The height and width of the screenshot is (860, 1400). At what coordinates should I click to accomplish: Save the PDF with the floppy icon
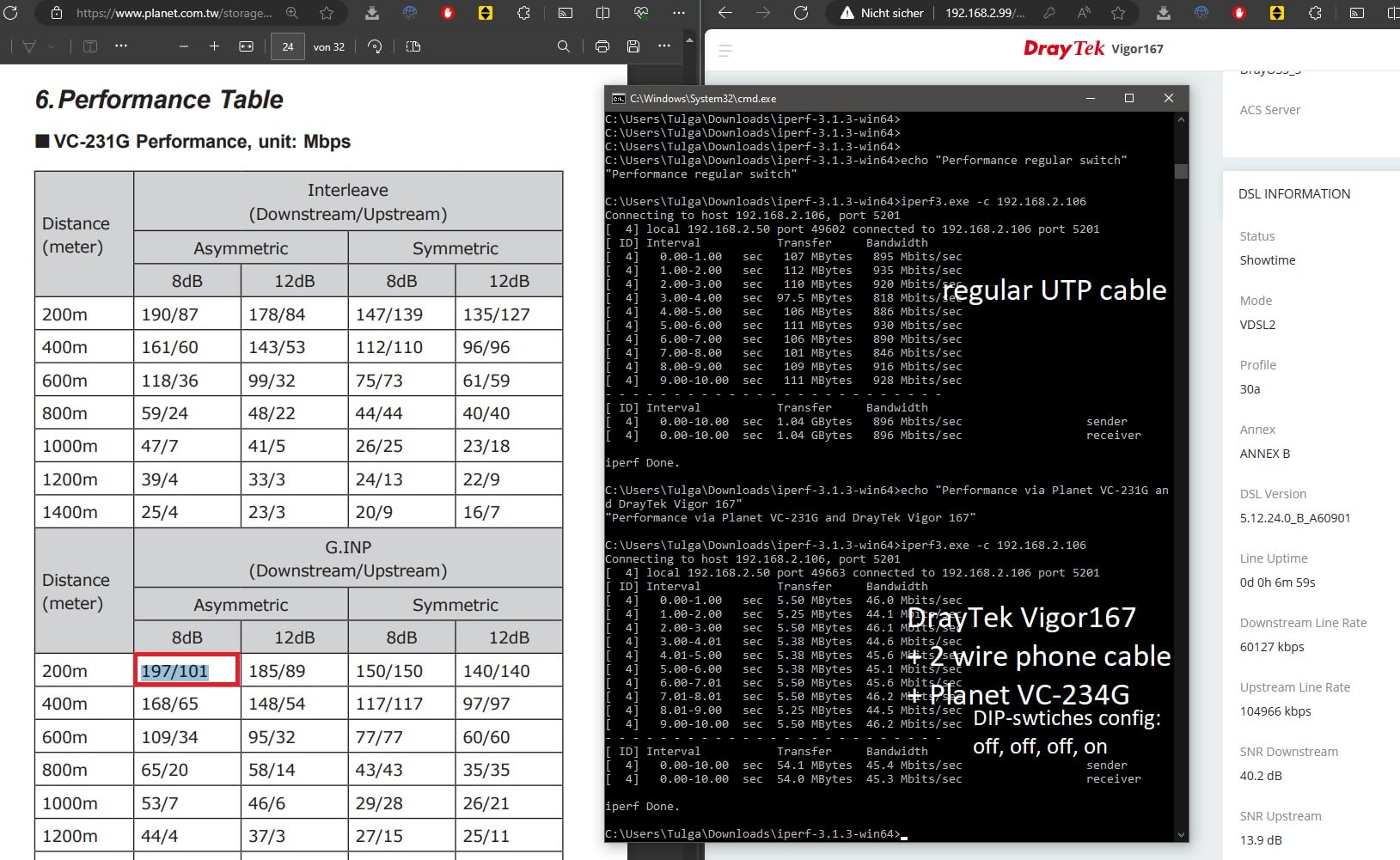[x=633, y=46]
